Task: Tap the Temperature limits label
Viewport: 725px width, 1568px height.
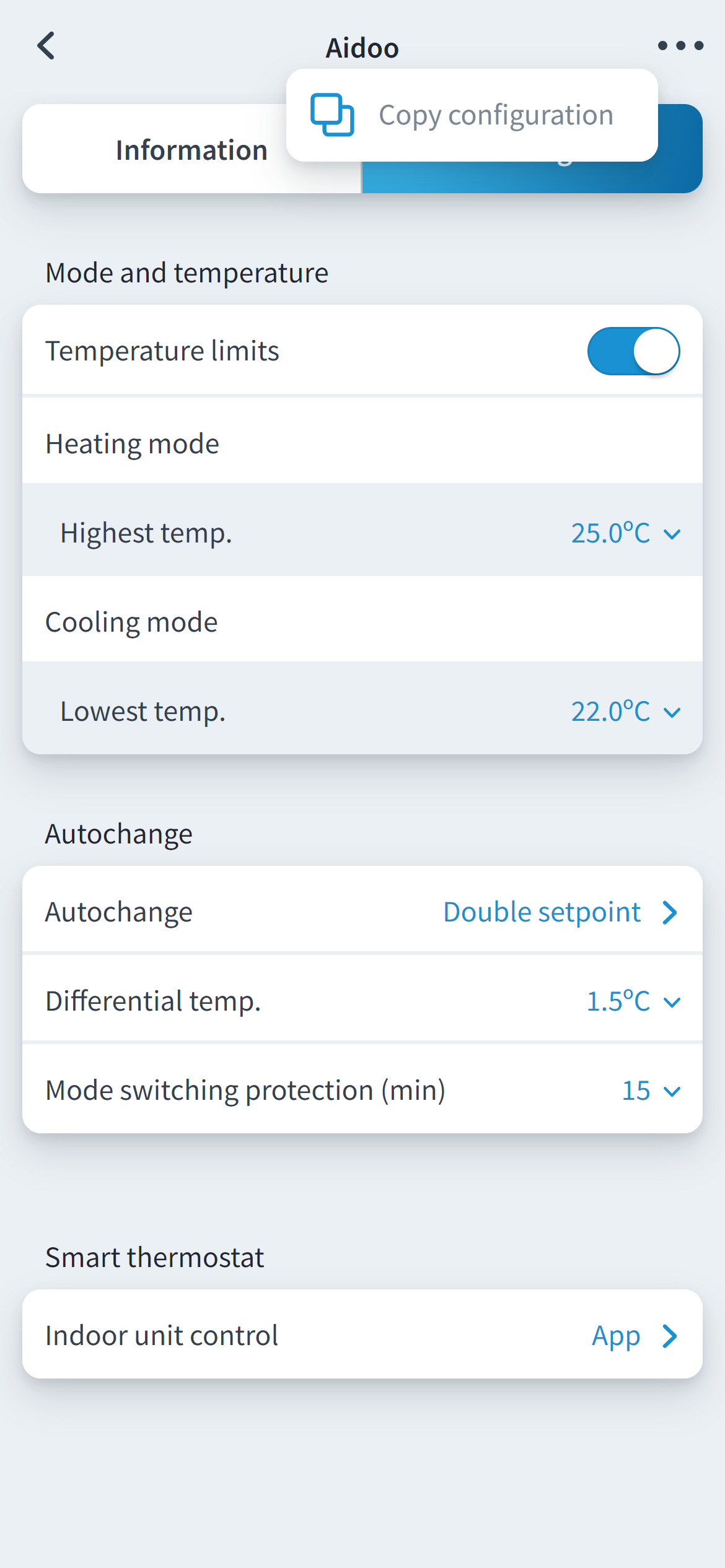Action: pos(162,351)
